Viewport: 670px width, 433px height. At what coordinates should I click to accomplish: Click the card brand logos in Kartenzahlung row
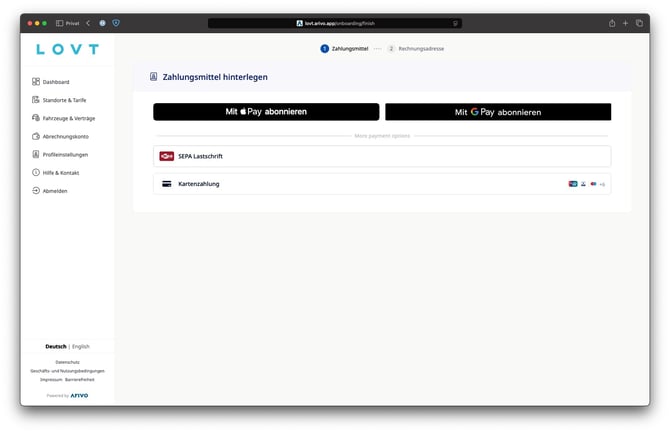point(587,184)
